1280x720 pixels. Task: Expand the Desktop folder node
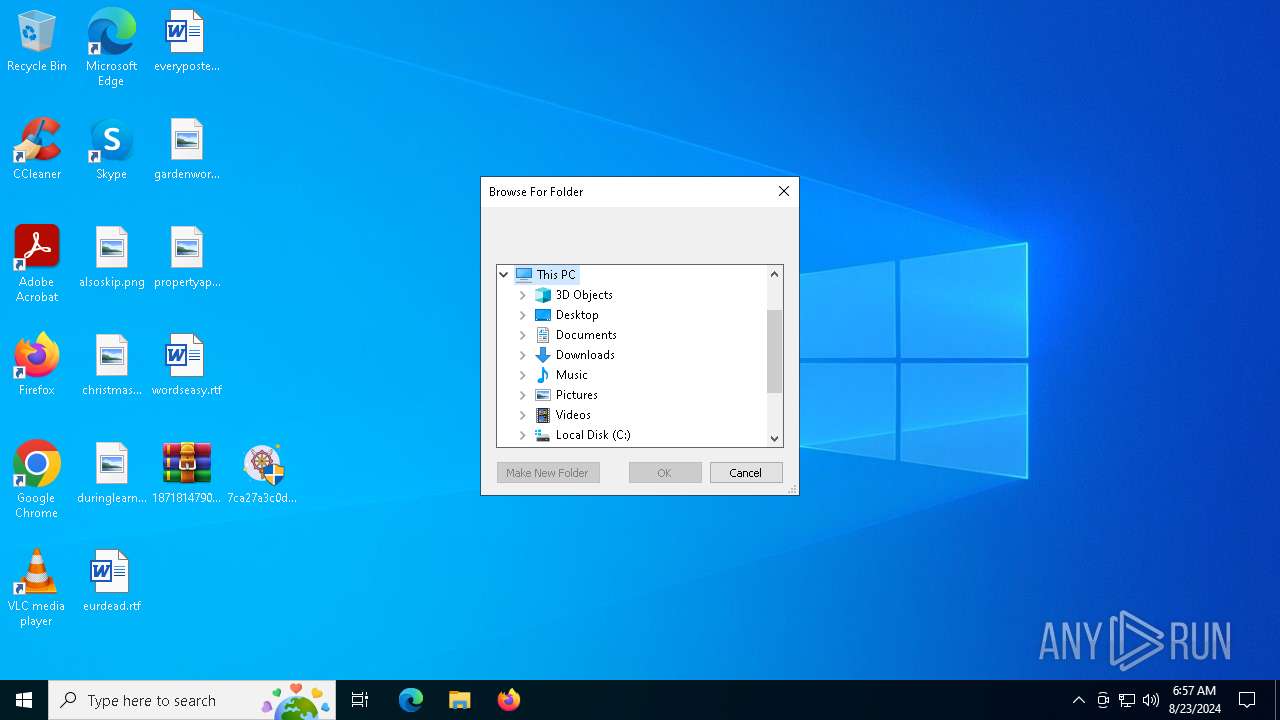(x=522, y=315)
